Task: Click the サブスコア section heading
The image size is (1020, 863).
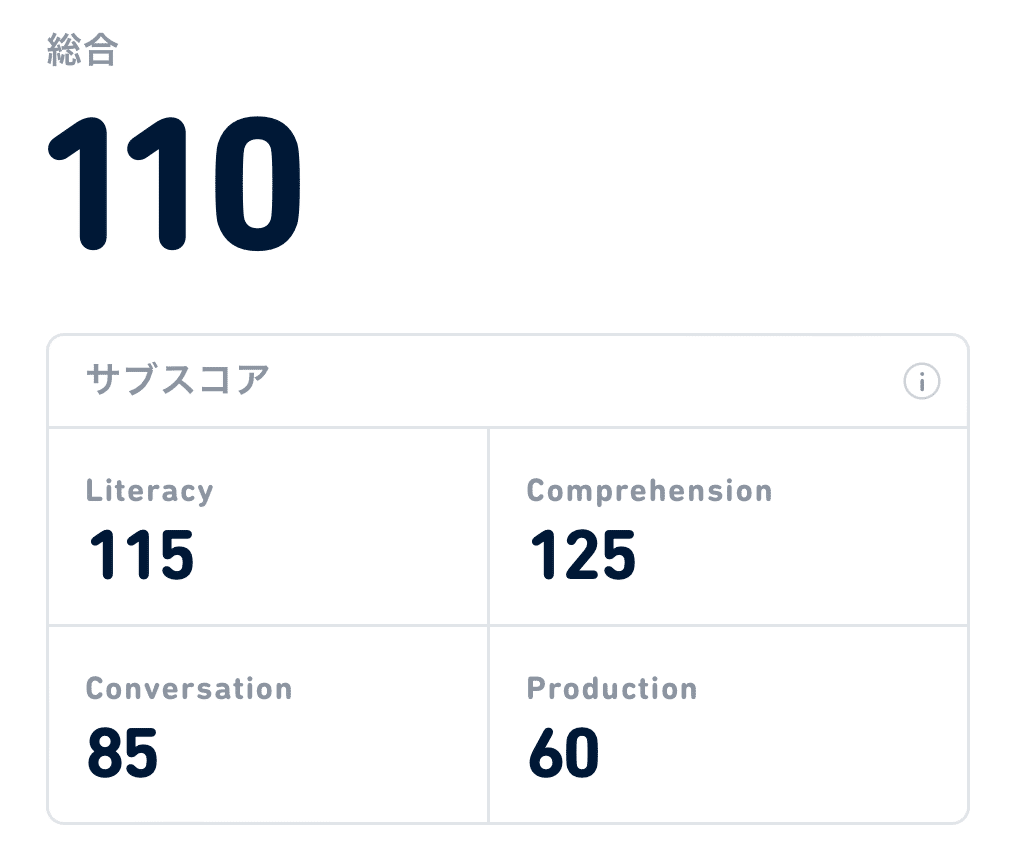Action: [178, 381]
